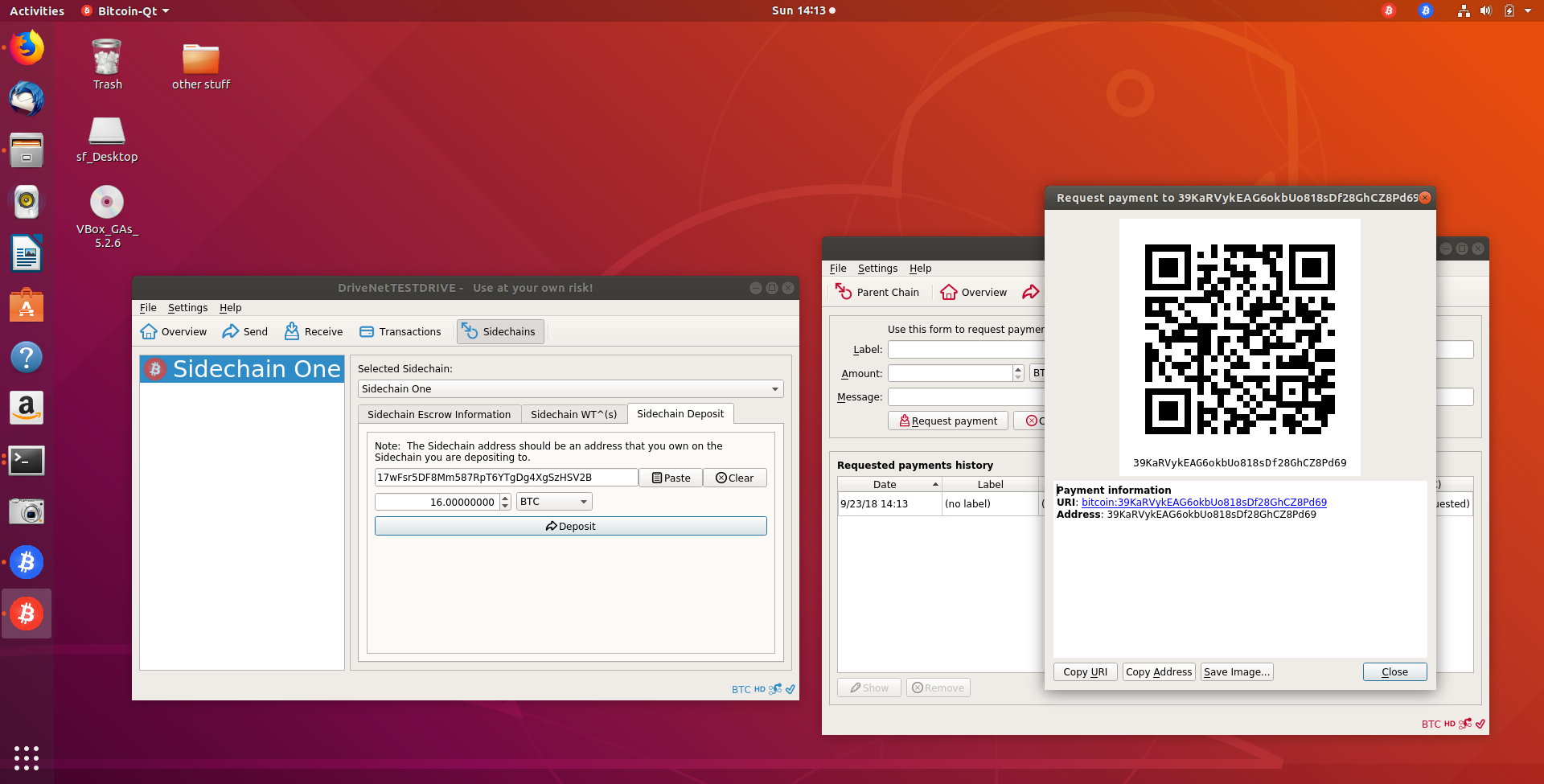Open the Screenshot camera app in dock
This screenshot has height=784, width=1544.
(27, 511)
